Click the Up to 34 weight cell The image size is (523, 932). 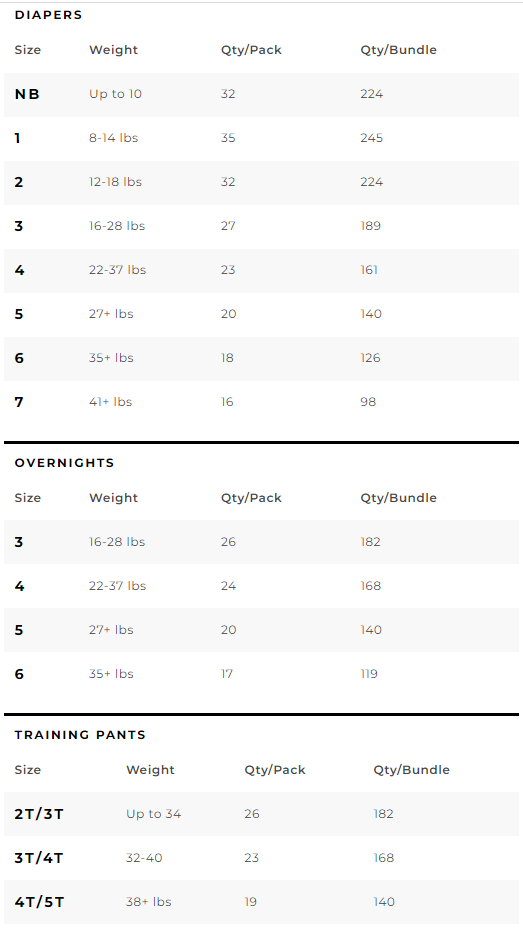(x=153, y=814)
